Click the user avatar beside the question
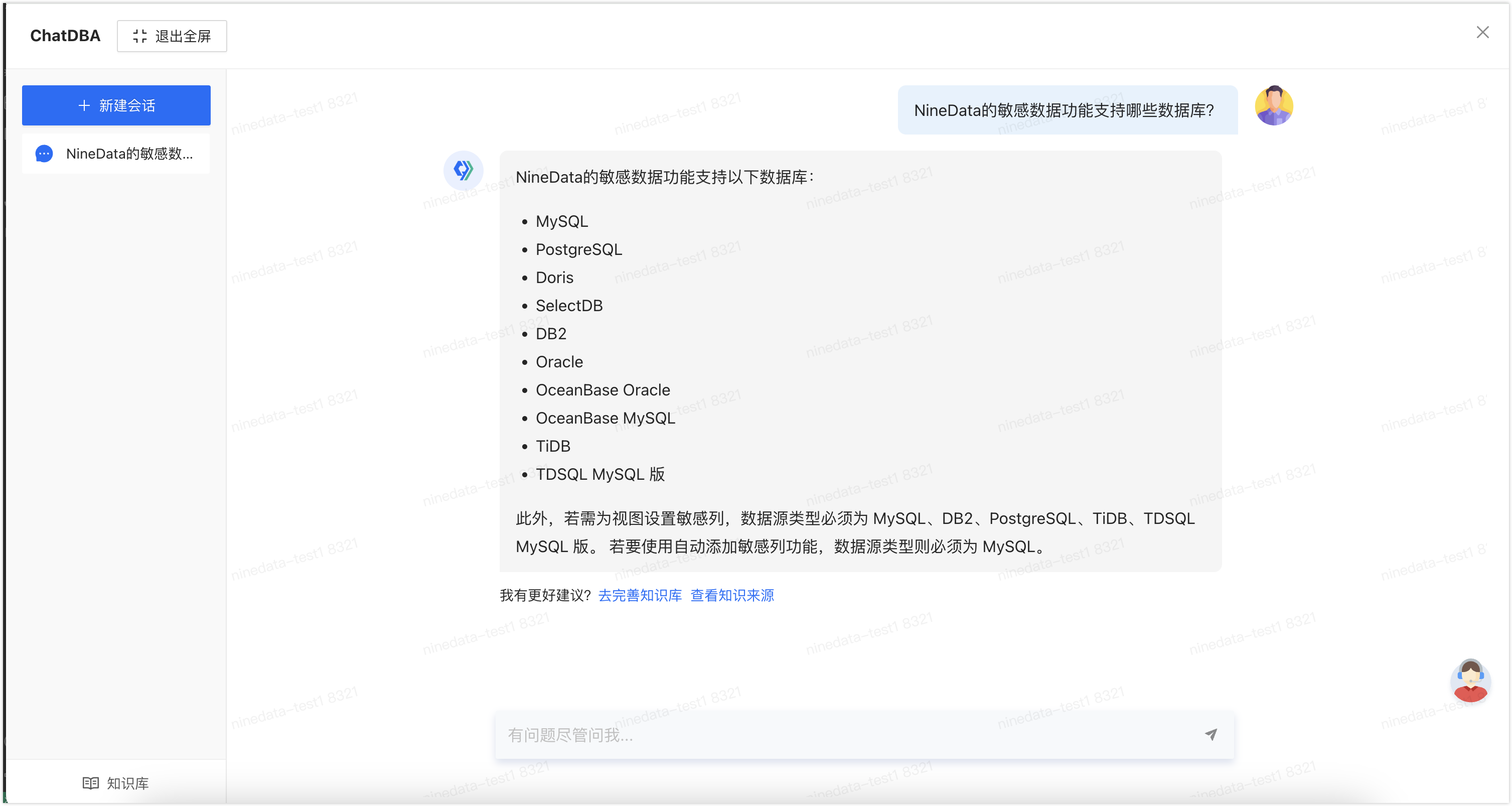Viewport: 1512px width, 806px height. pos(1274,106)
